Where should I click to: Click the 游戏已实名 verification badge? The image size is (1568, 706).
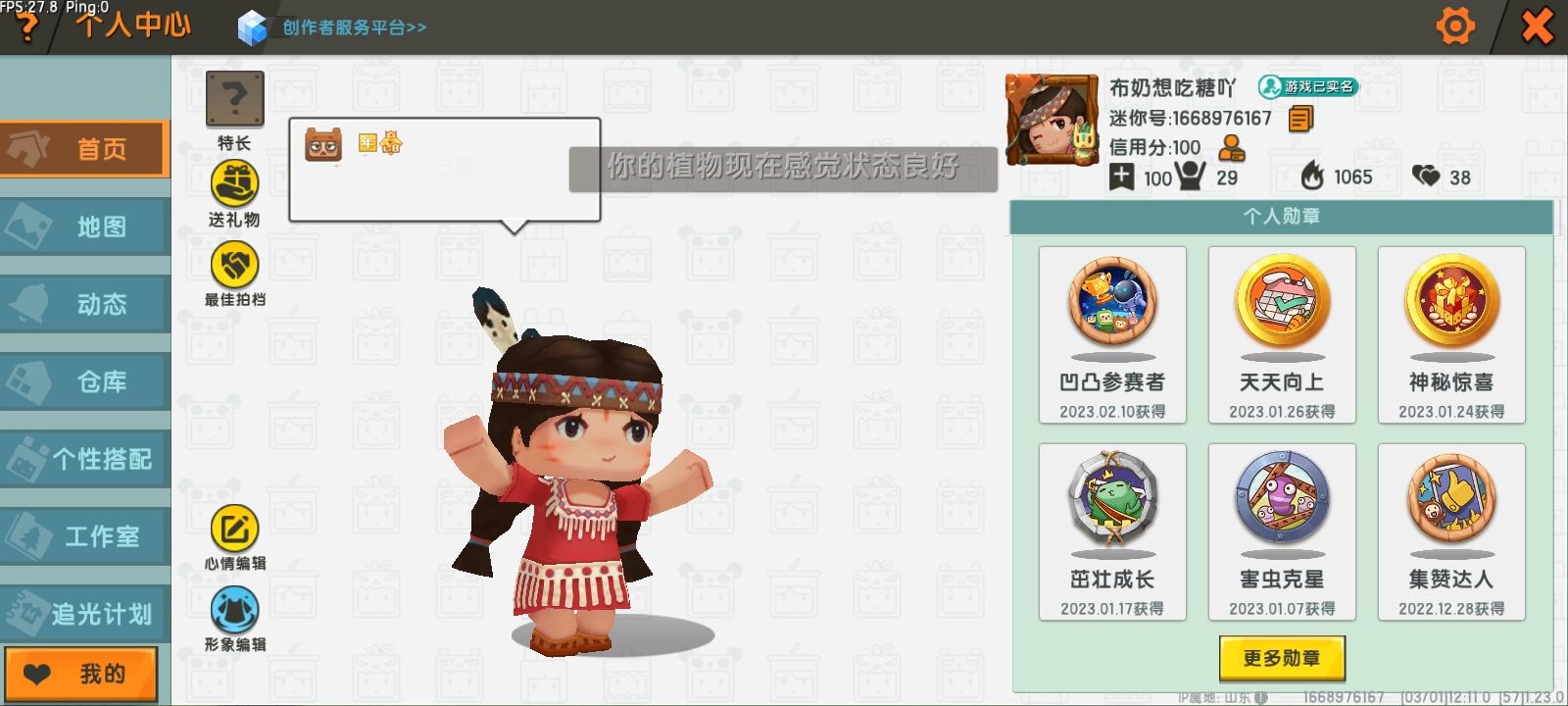tap(1308, 87)
